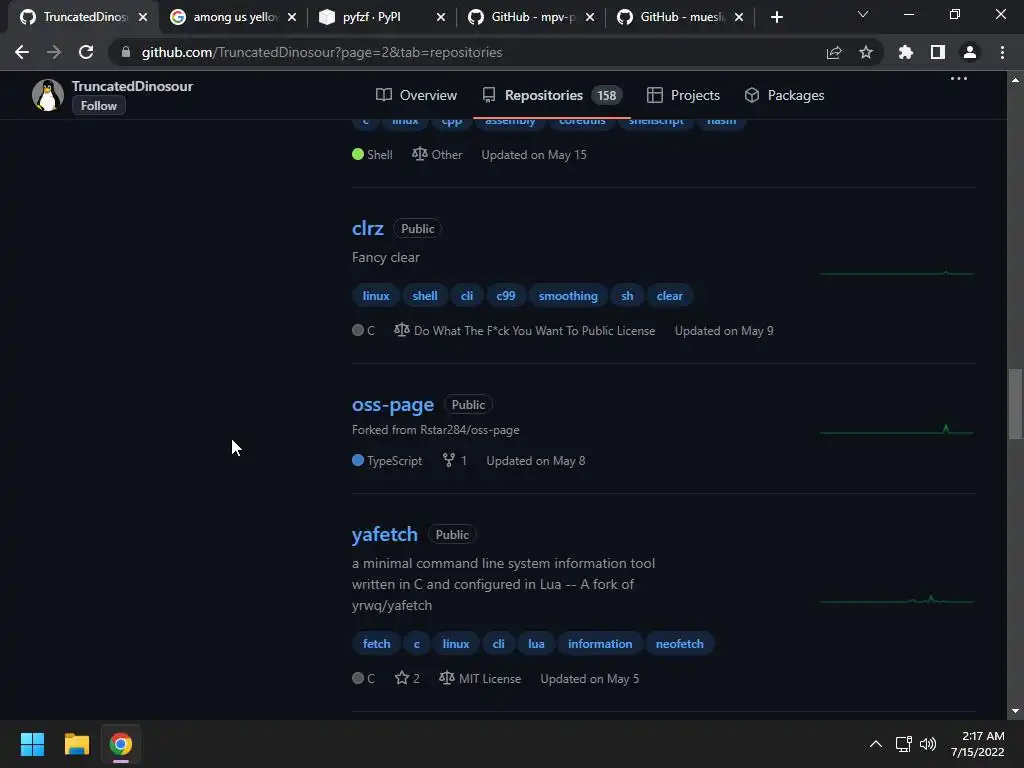Select the fetch topic tag
The width and height of the screenshot is (1024, 768).
click(377, 644)
